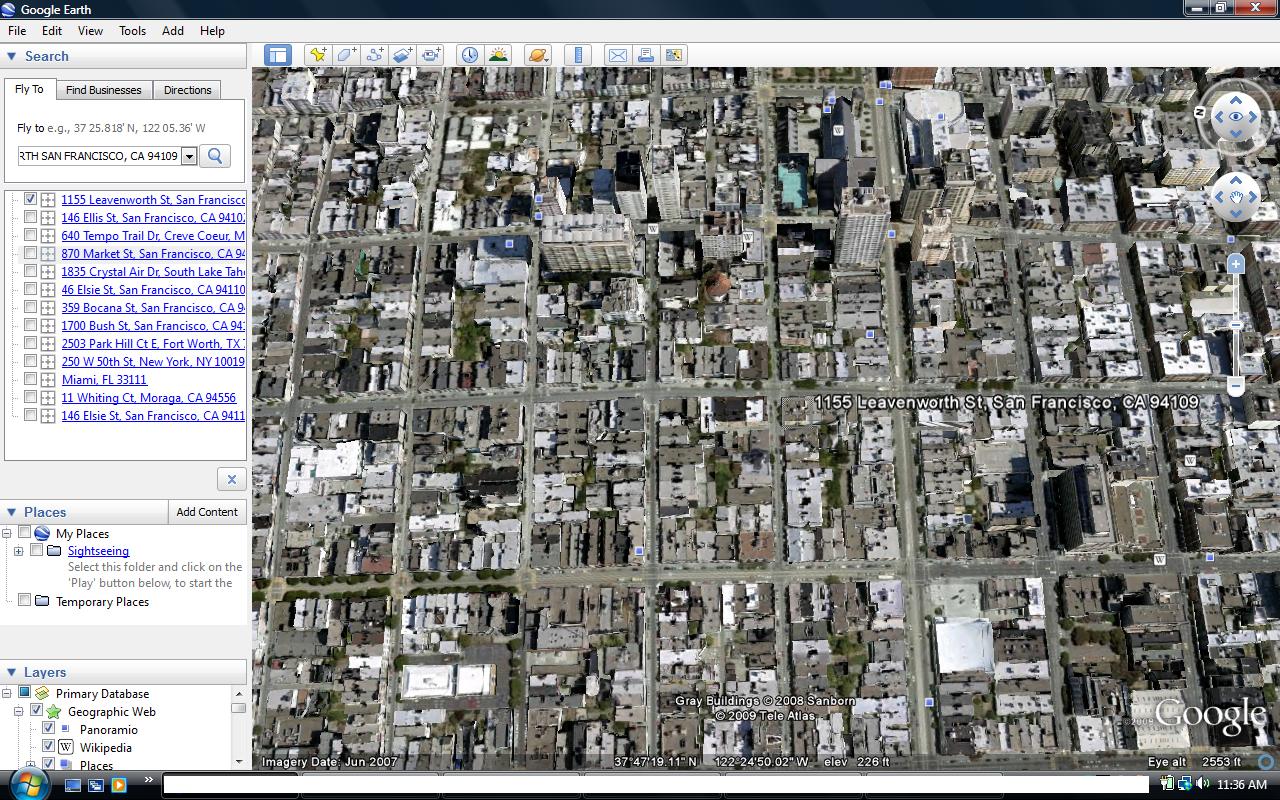
Task: Open the View menu
Action: point(90,31)
